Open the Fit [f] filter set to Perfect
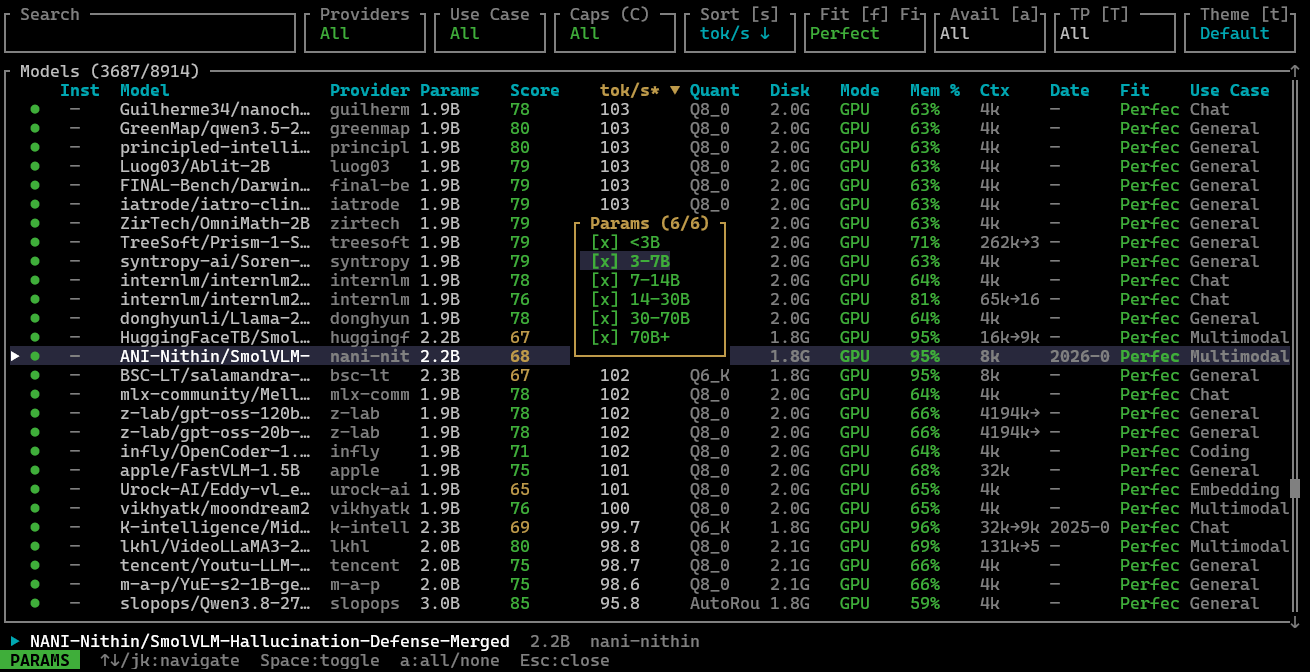1310x672 pixels. point(865,33)
